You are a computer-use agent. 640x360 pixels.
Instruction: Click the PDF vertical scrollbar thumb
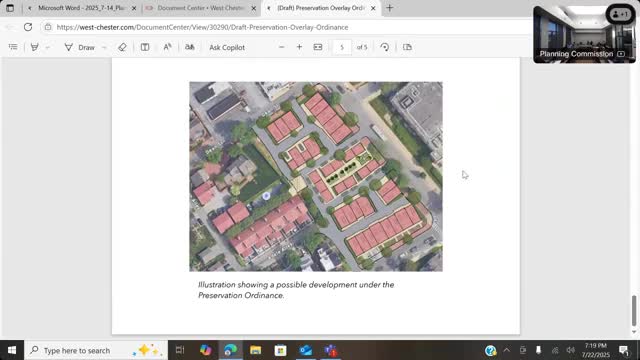pos(634,311)
